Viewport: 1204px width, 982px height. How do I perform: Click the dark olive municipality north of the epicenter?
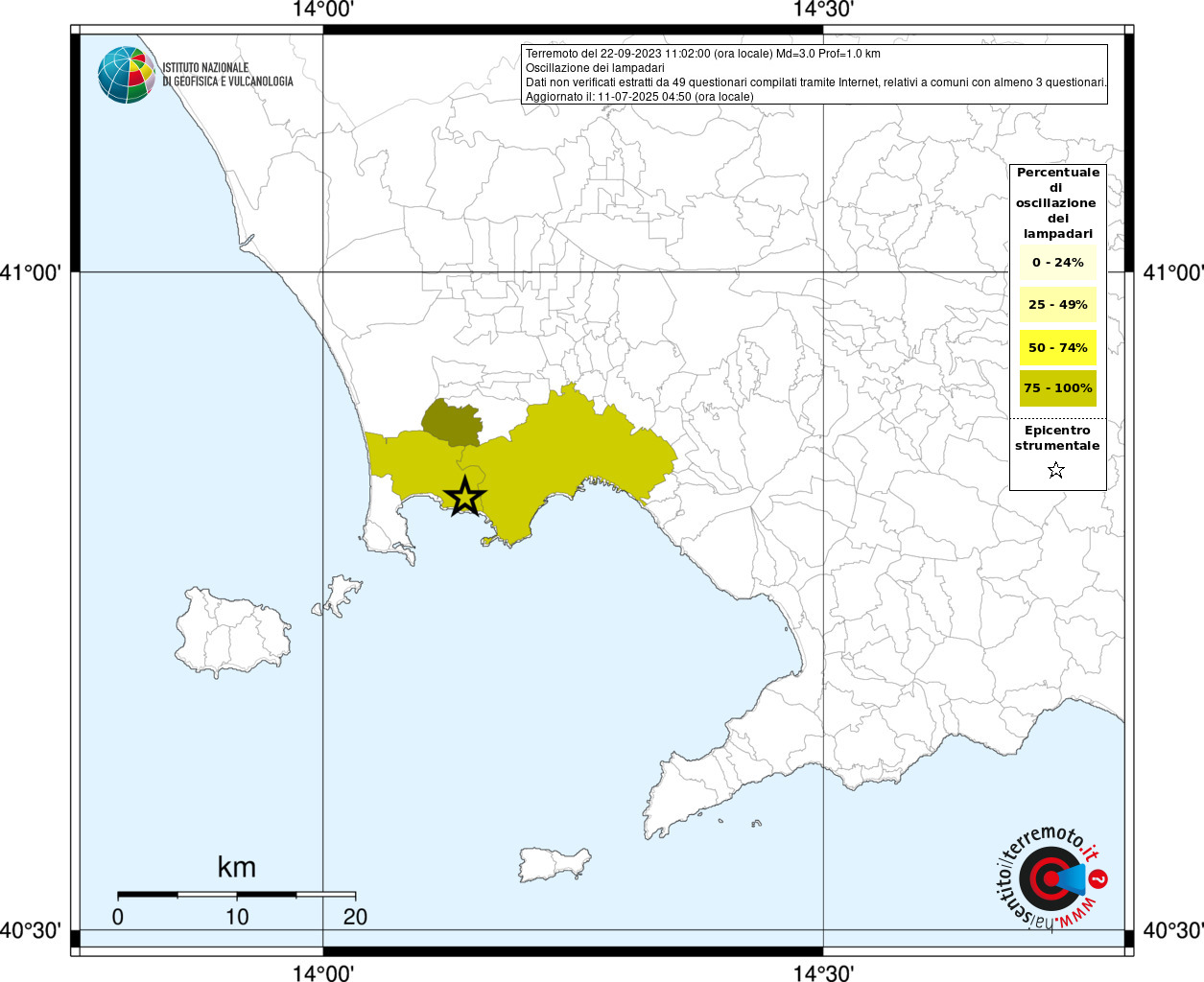[451, 421]
